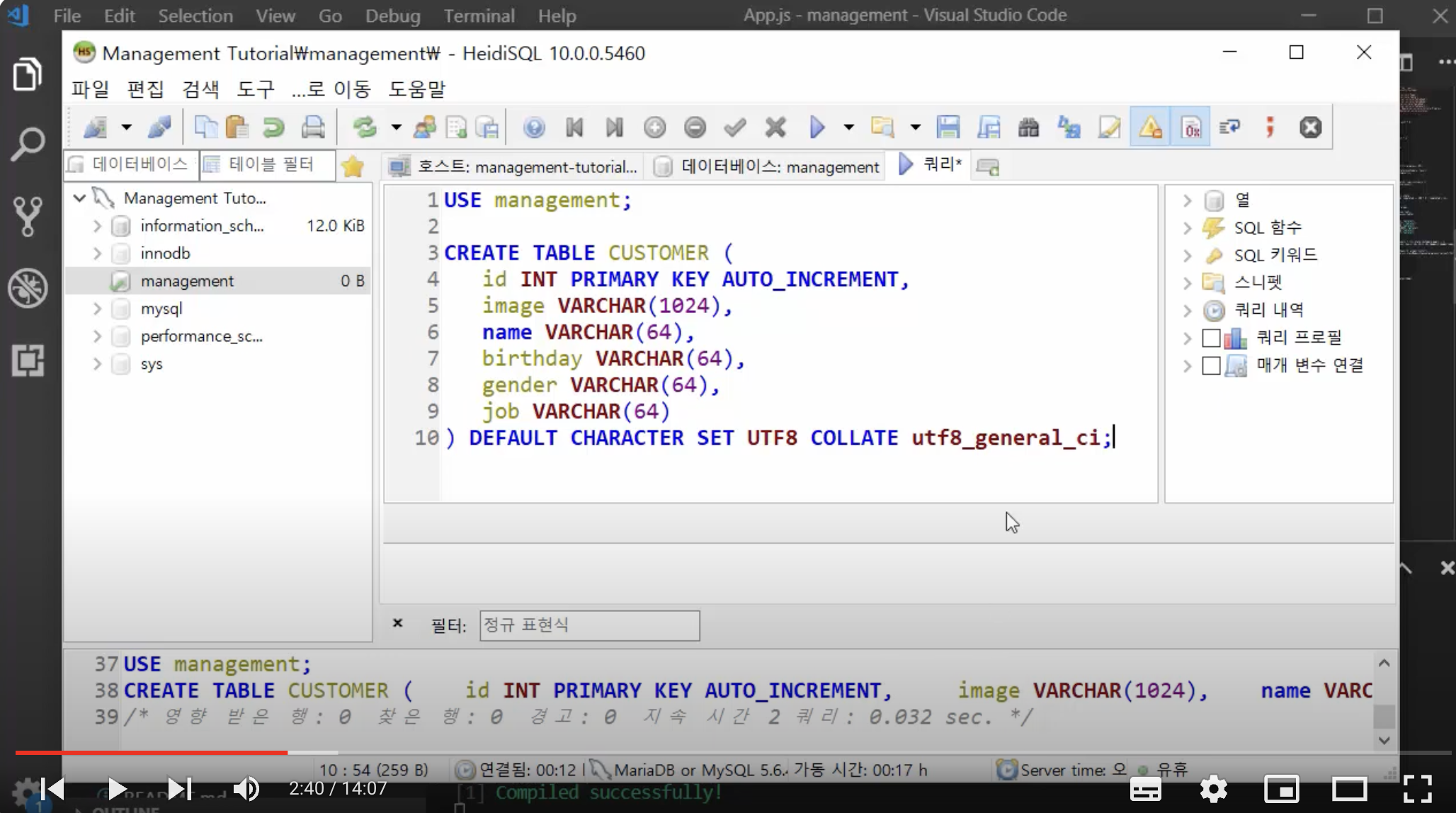Click the help question mark toolbar icon
The height and width of the screenshot is (813, 1456).
534,127
